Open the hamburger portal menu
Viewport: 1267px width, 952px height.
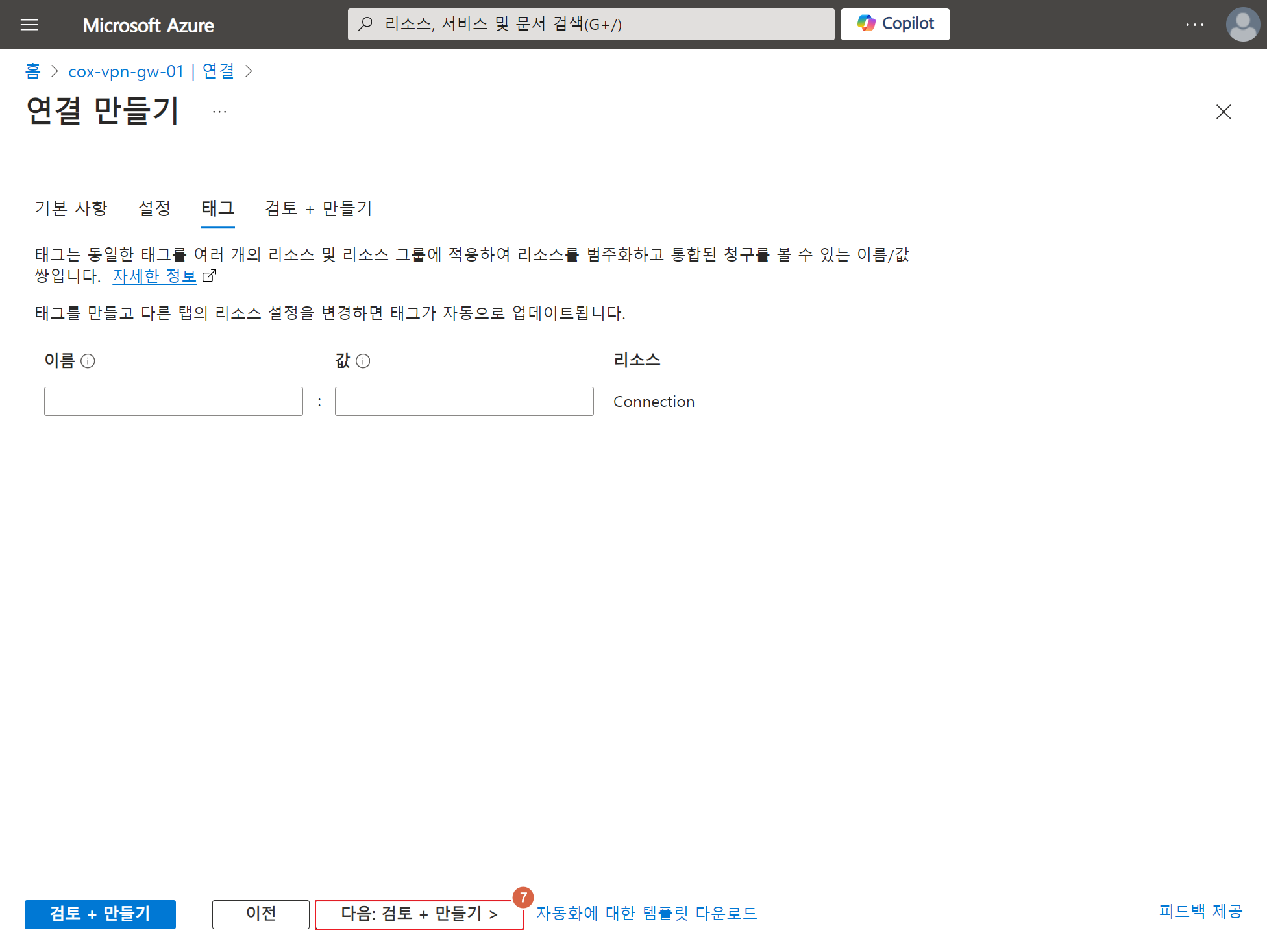click(x=29, y=25)
